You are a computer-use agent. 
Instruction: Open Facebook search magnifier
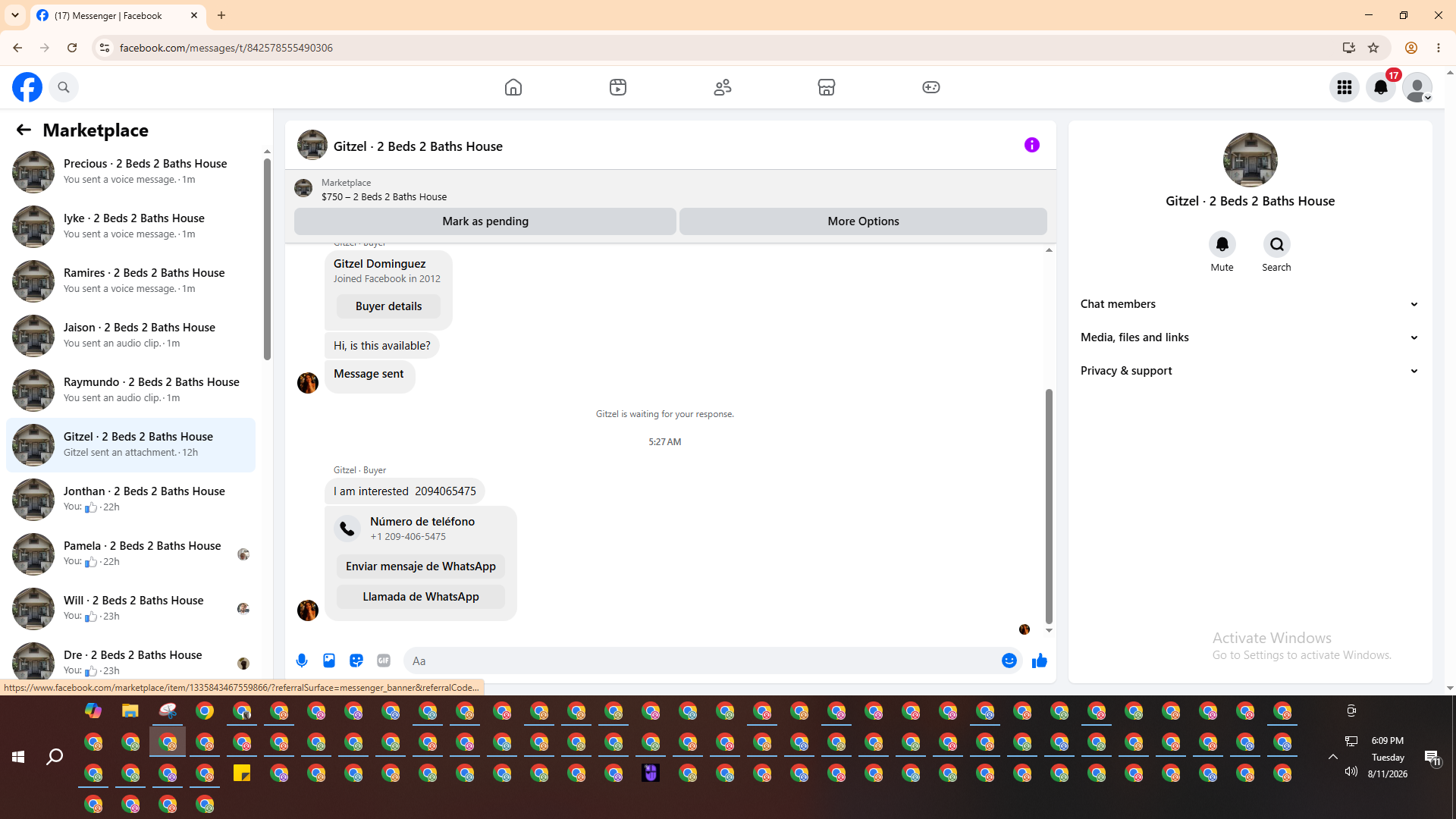coord(64,87)
